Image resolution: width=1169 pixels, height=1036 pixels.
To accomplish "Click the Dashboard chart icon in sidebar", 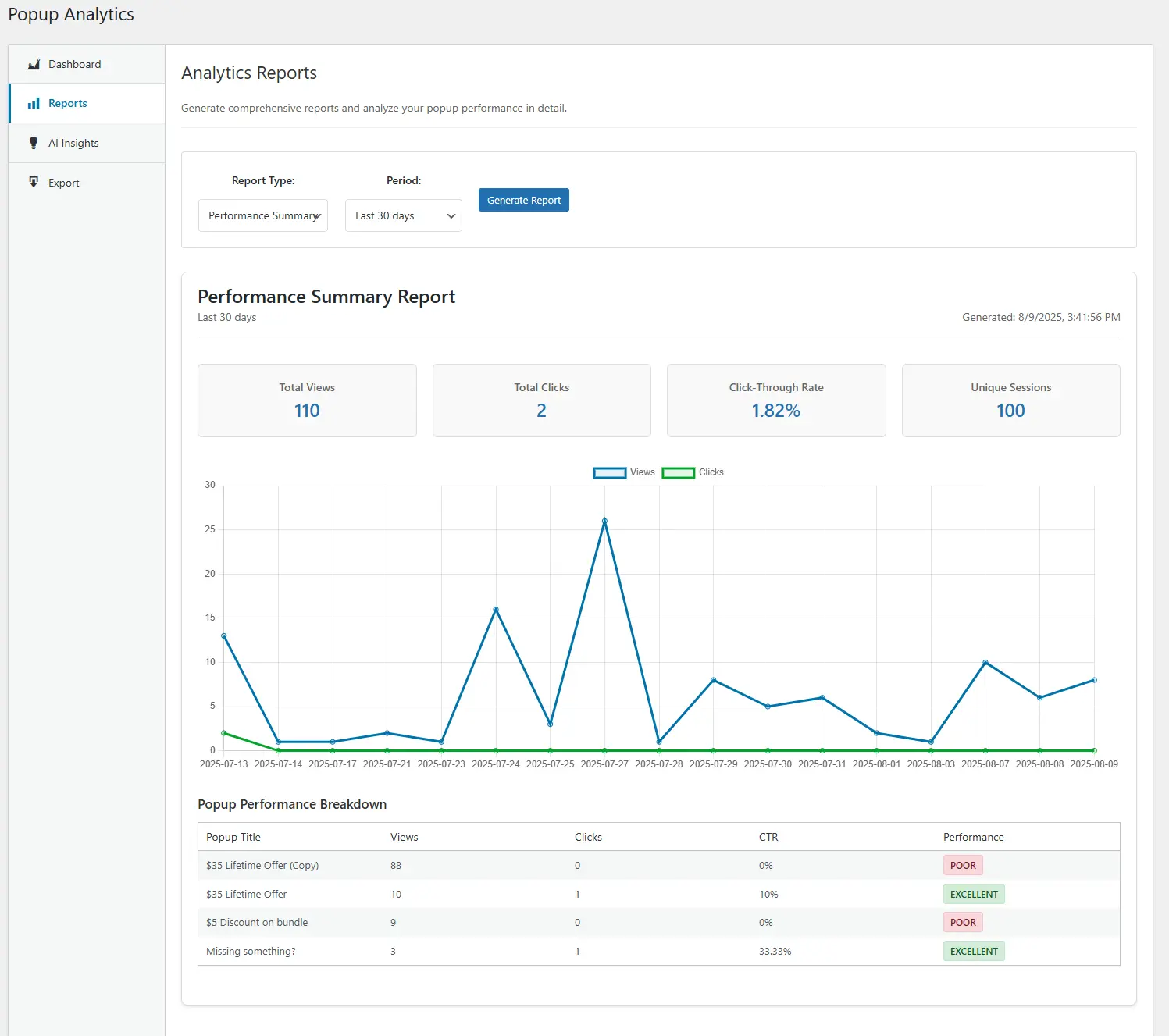I will point(34,64).
